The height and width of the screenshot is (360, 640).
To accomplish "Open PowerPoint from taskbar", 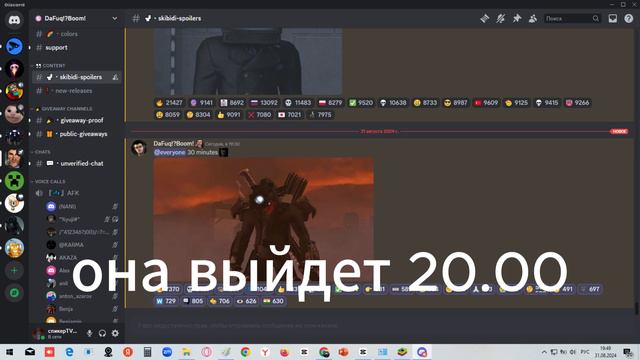I will coord(343,352).
